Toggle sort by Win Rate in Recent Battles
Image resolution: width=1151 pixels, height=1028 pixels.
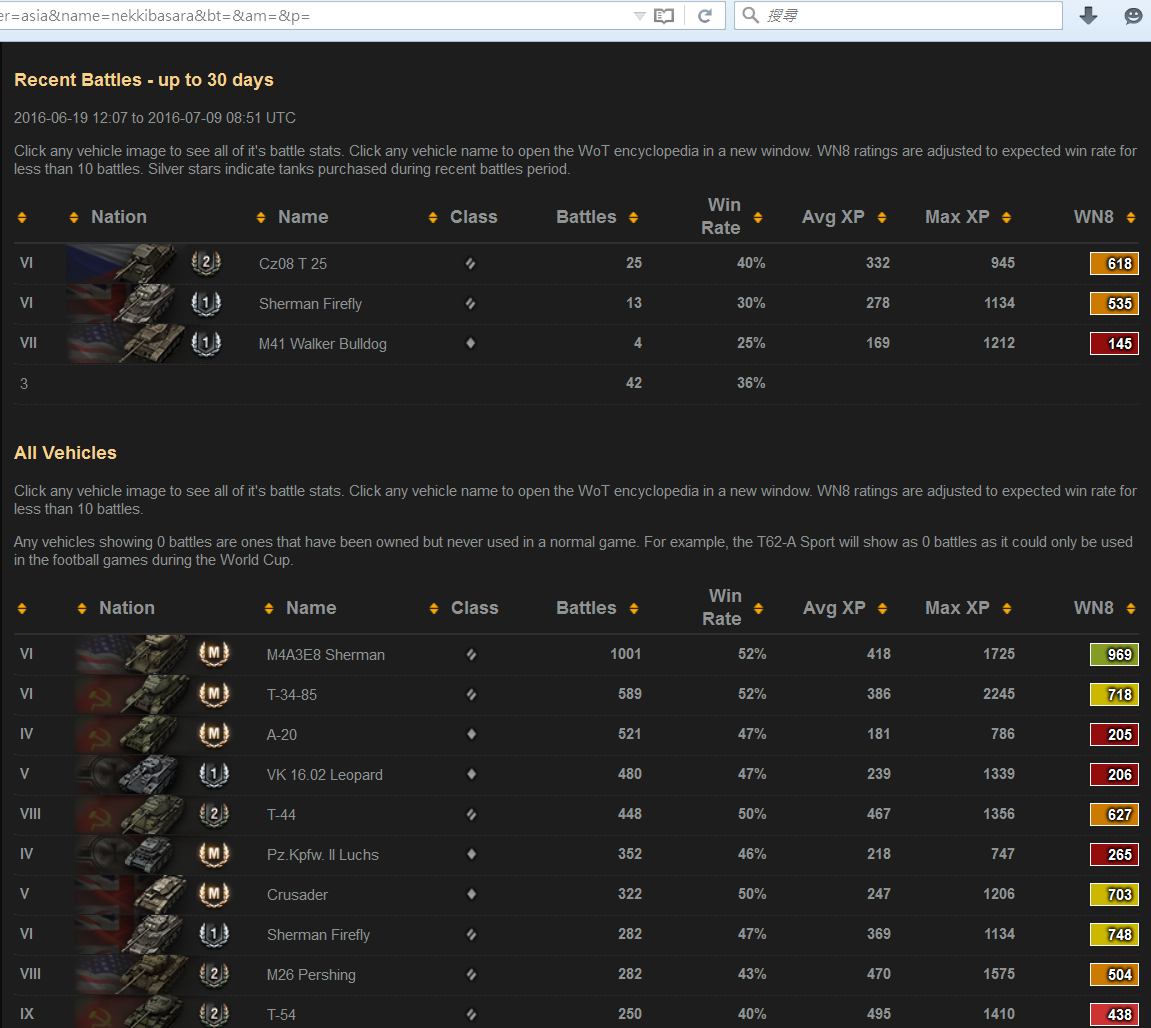(x=758, y=218)
